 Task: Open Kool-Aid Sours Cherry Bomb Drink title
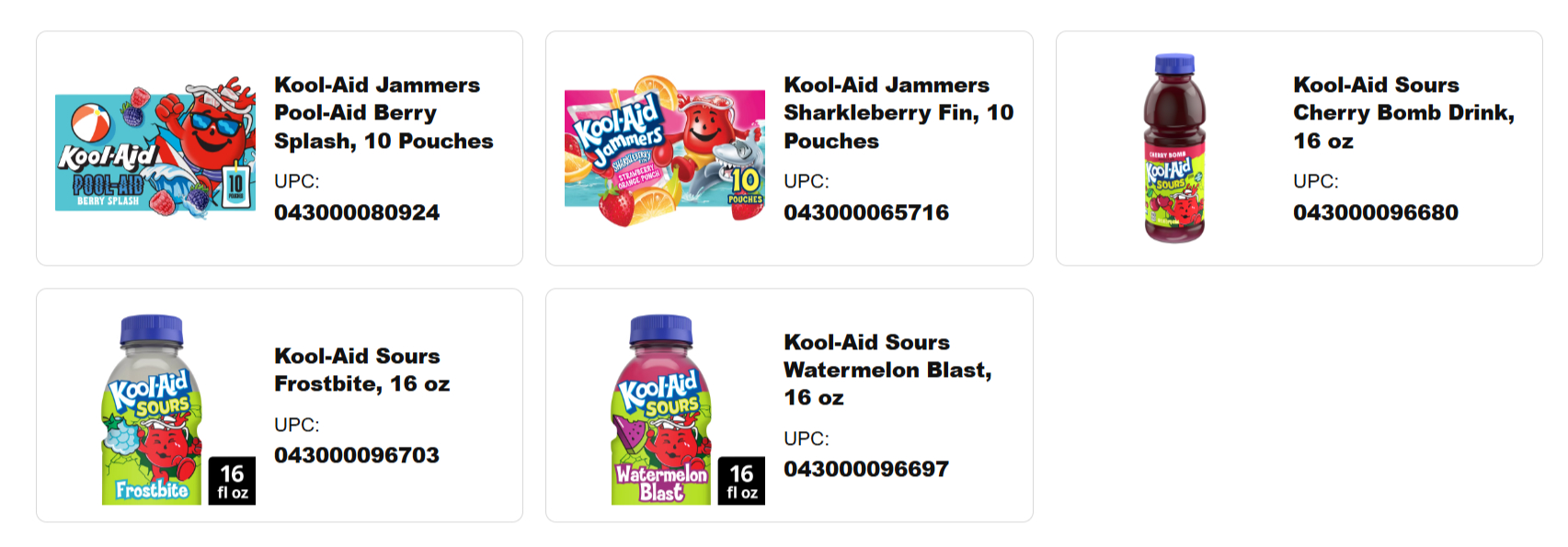tap(1403, 113)
